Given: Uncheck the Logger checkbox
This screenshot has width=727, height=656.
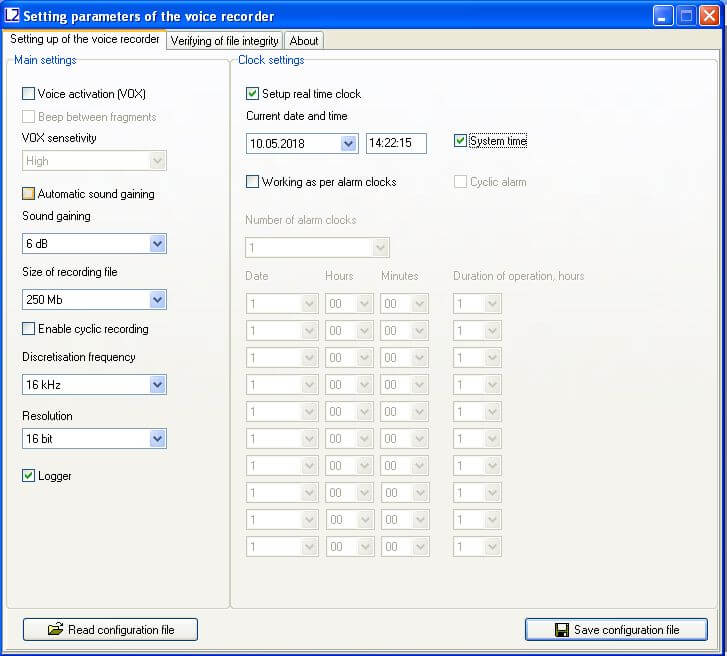Looking at the screenshot, I should click(29, 476).
